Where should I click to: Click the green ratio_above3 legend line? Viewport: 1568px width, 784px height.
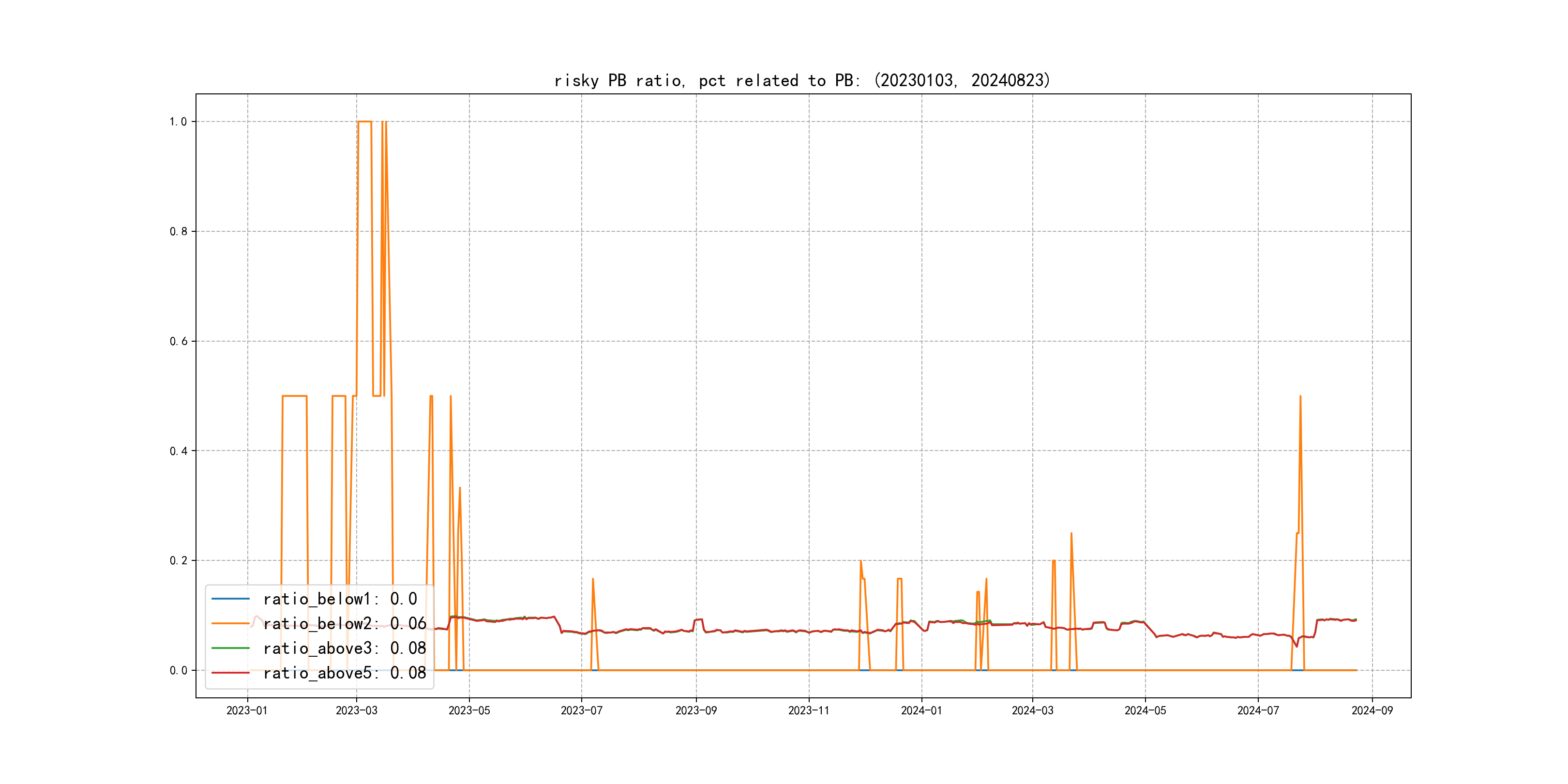230,648
